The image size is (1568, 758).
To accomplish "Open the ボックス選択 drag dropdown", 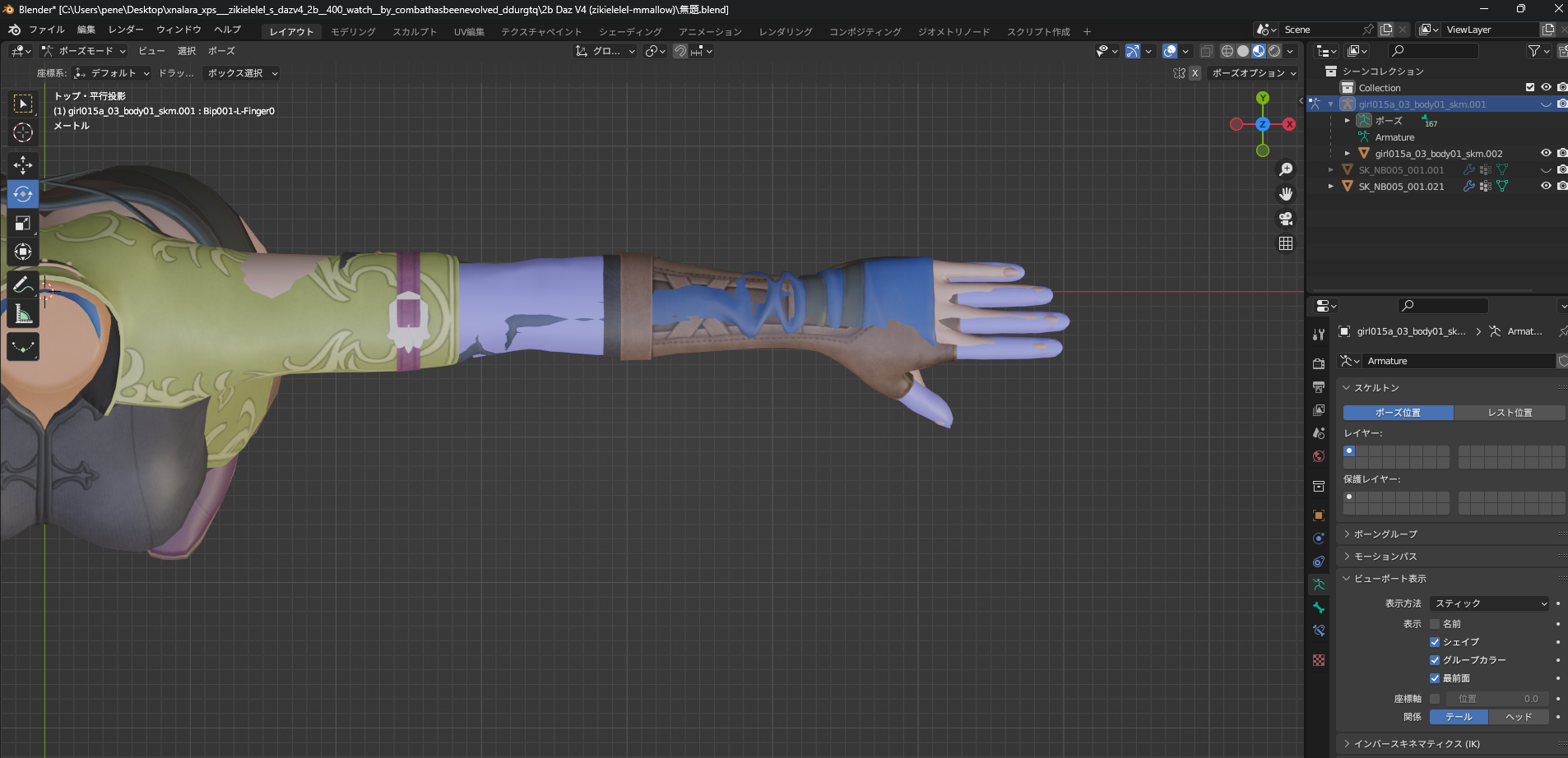I will [242, 73].
